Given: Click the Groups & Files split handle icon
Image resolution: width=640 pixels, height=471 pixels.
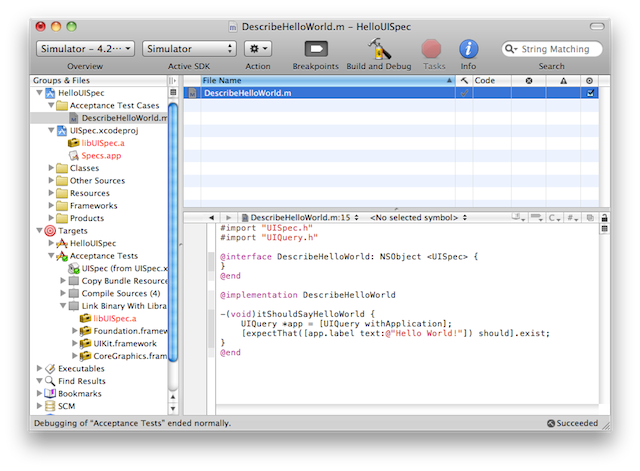Looking at the screenshot, I should point(173,81).
